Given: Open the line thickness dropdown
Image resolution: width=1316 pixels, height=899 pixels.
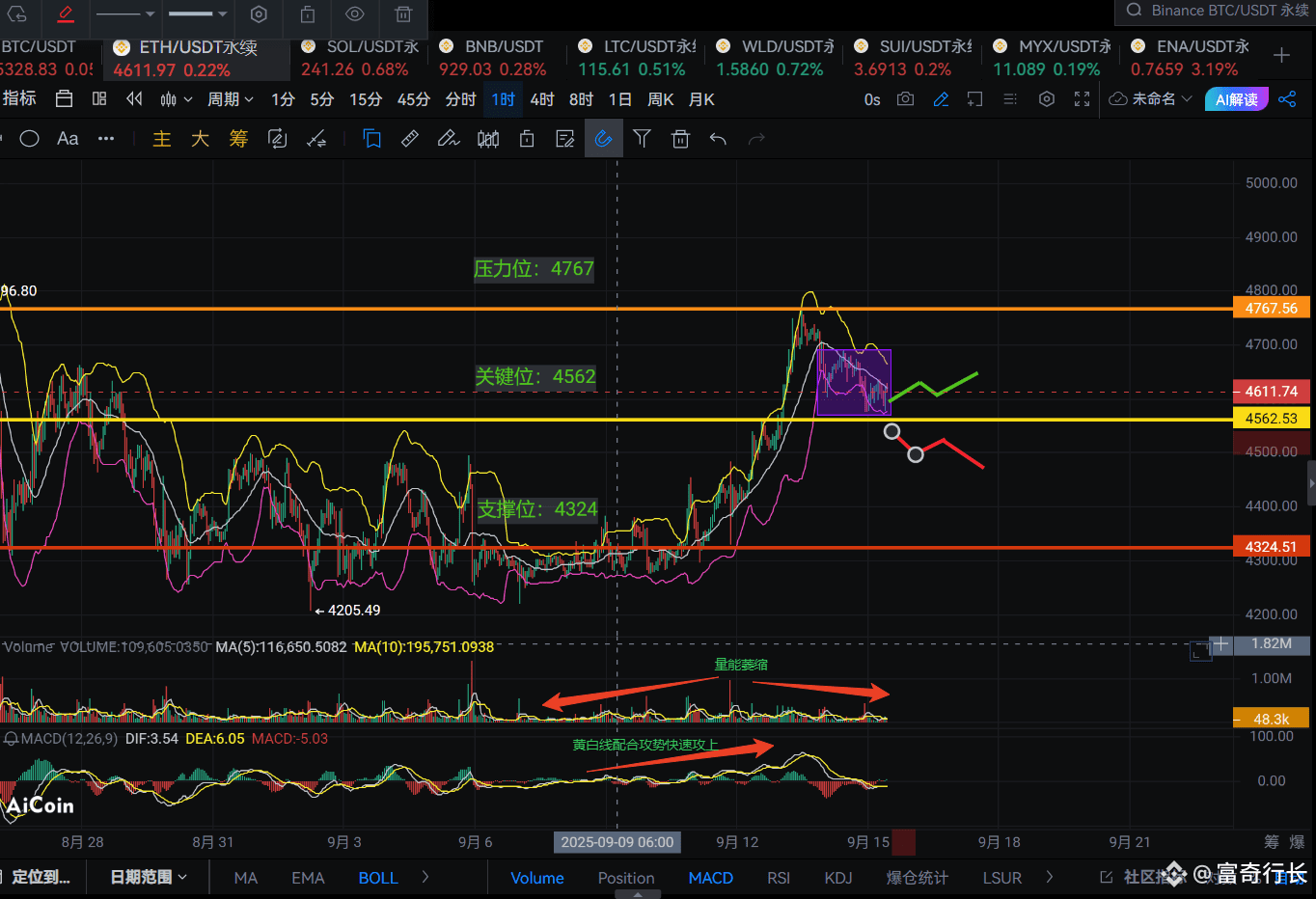Looking at the screenshot, I should tap(198, 14).
